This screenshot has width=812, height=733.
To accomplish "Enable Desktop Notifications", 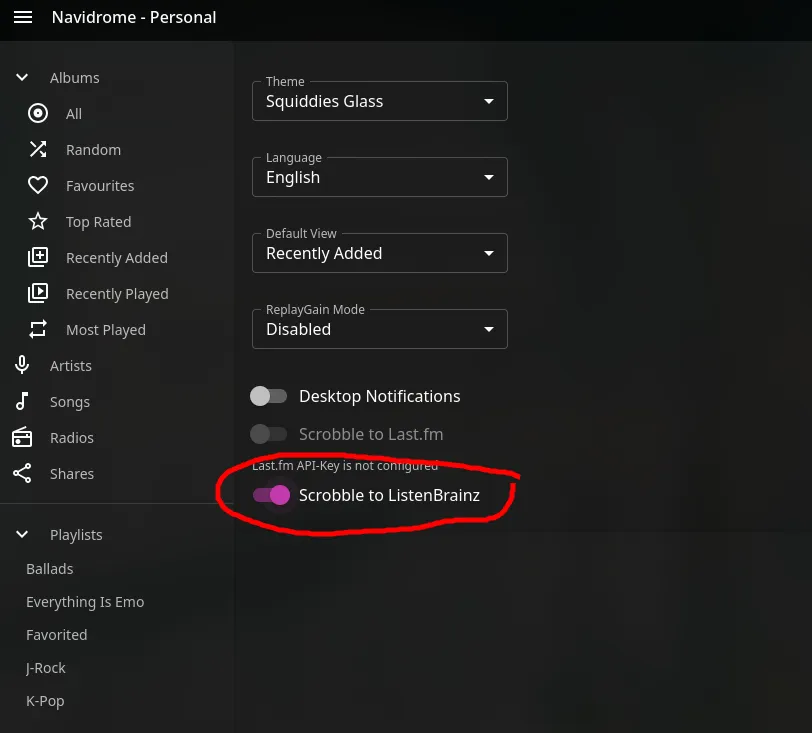I will pyautogui.click(x=269, y=396).
